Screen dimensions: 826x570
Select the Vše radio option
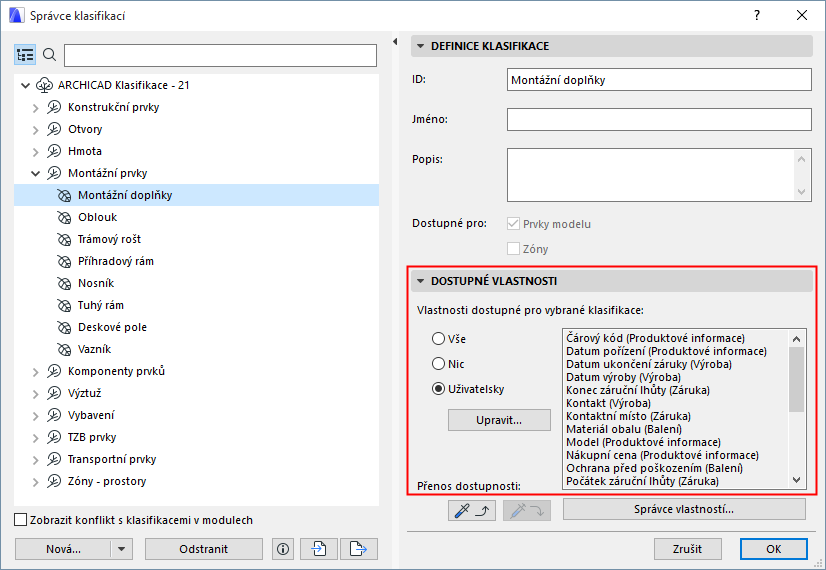[438, 339]
